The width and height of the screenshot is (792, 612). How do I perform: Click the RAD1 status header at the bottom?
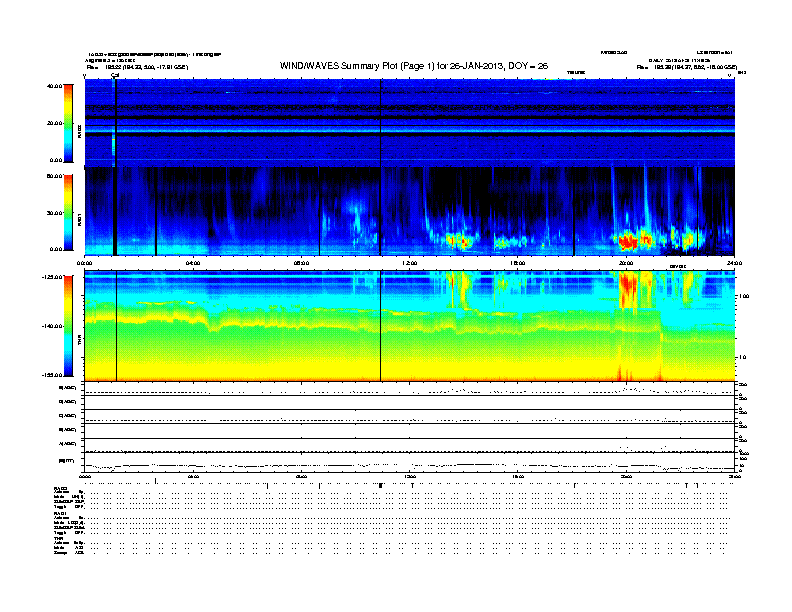[60, 514]
